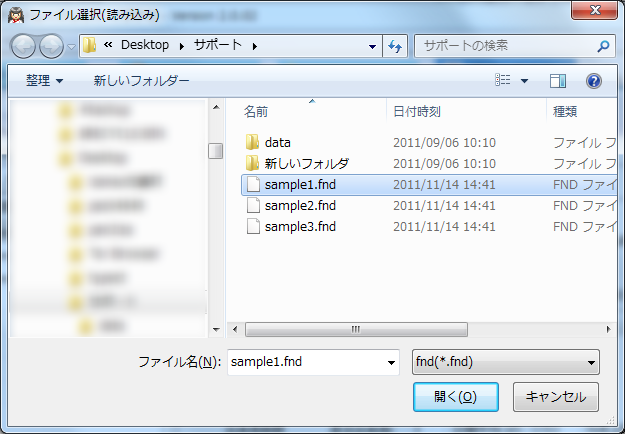Click the horizontal scrollbar thumb
The image size is (625, 434).
point(356,330)
